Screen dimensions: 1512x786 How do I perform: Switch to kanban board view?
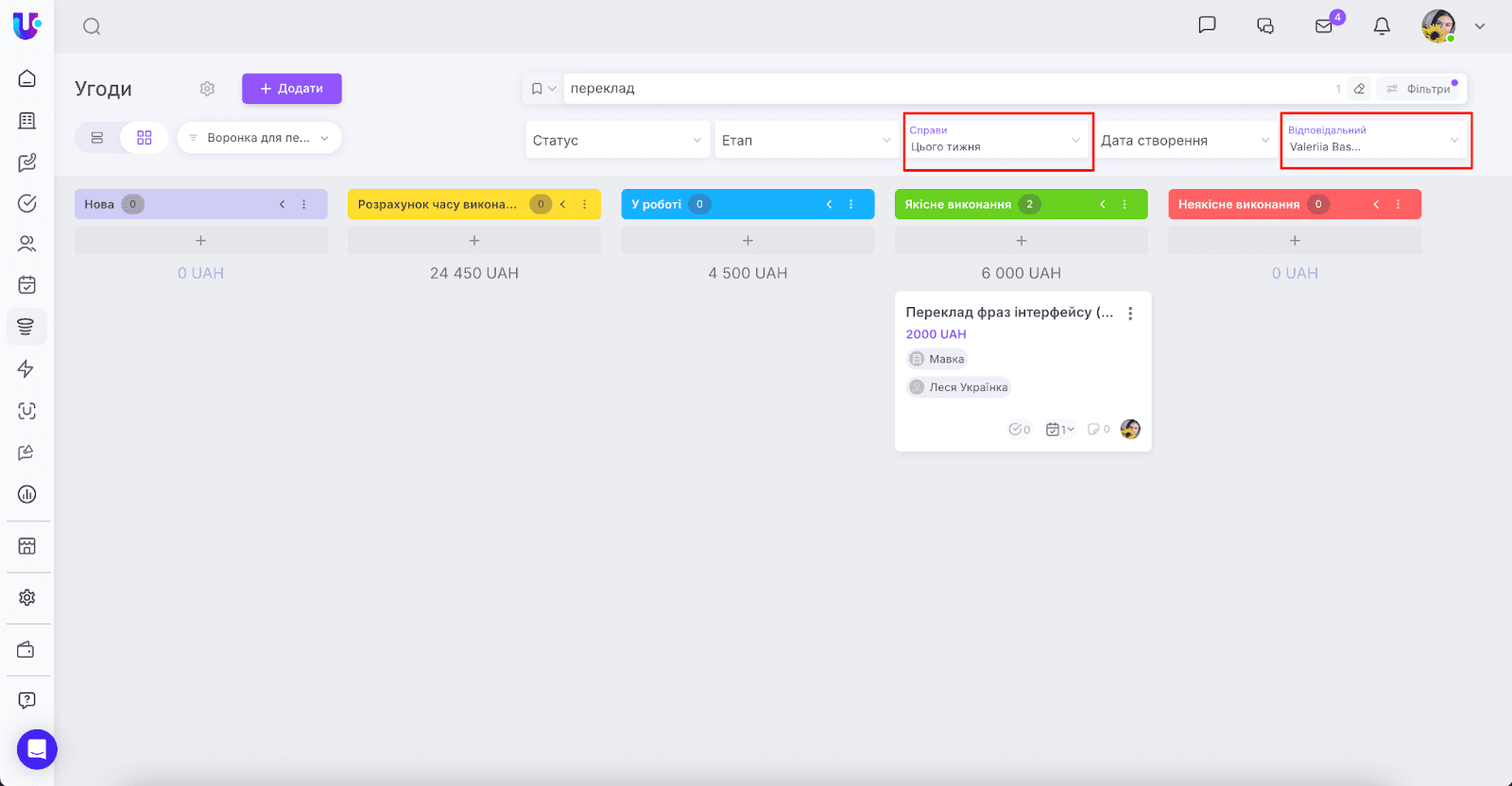pyautogui.click(x=145, y=138)
